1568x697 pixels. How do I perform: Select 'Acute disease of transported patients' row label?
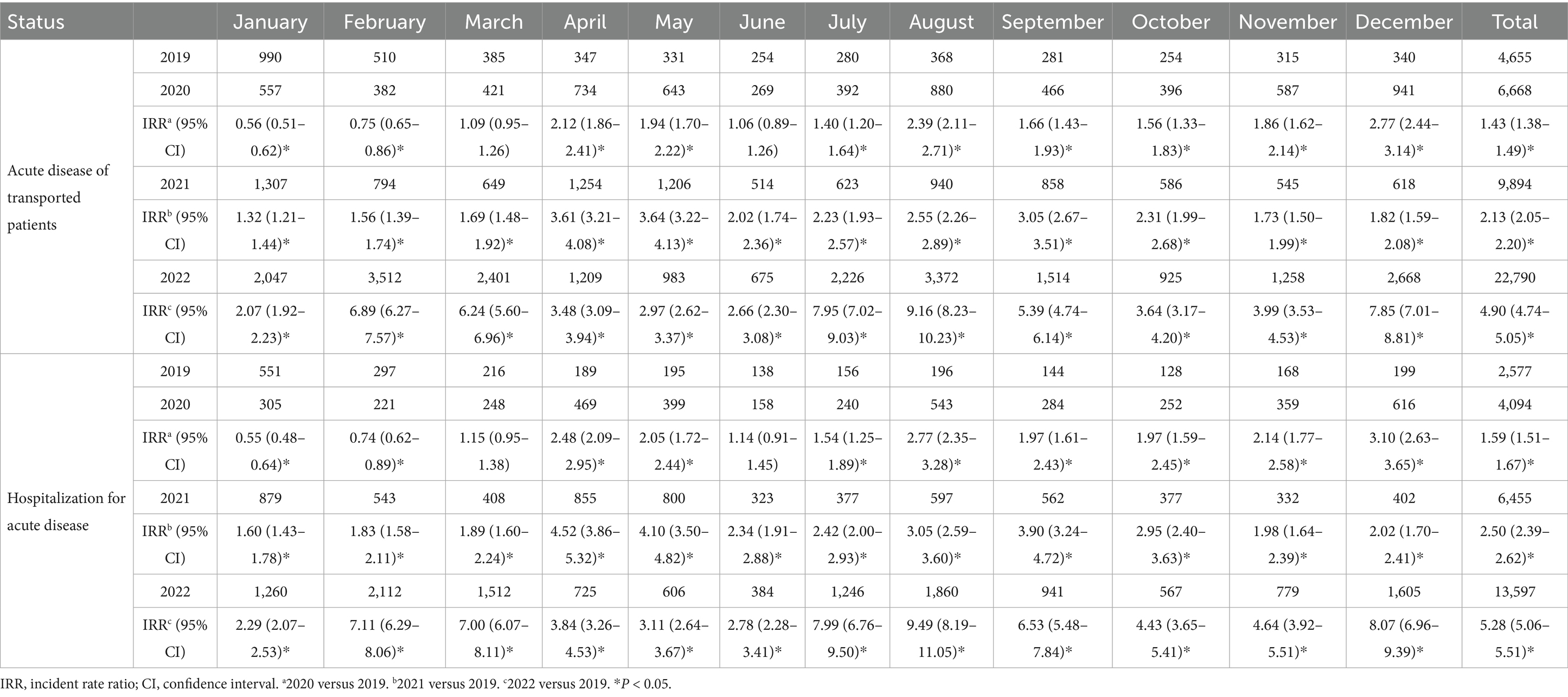59,197
